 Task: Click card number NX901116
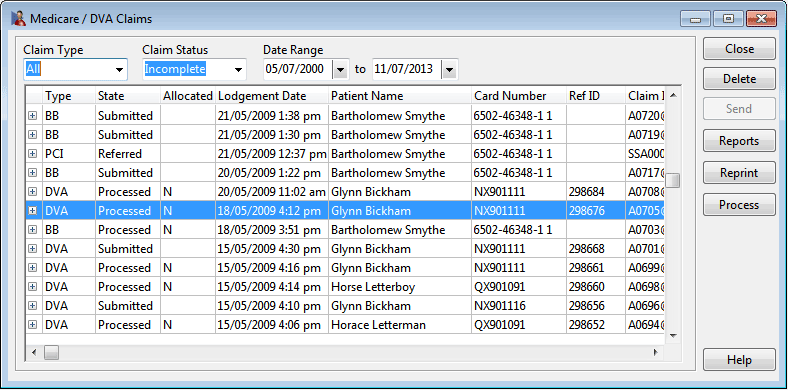(x=519, y=306)
